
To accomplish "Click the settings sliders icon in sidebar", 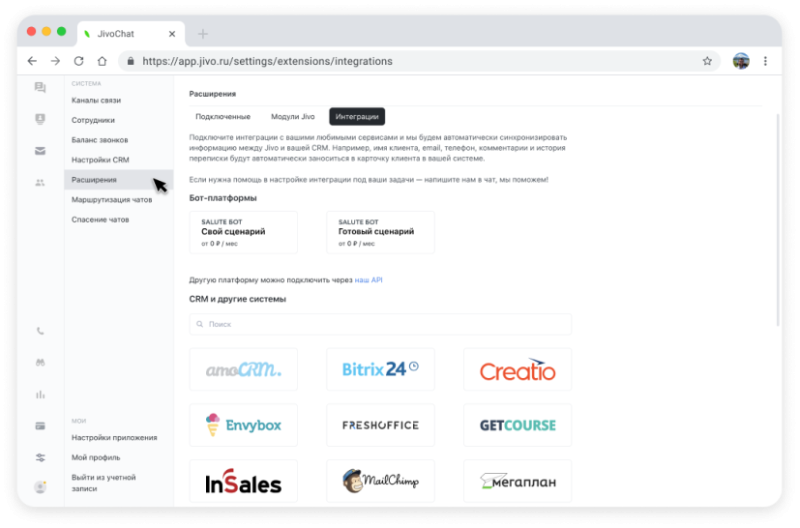I will 40,458.
